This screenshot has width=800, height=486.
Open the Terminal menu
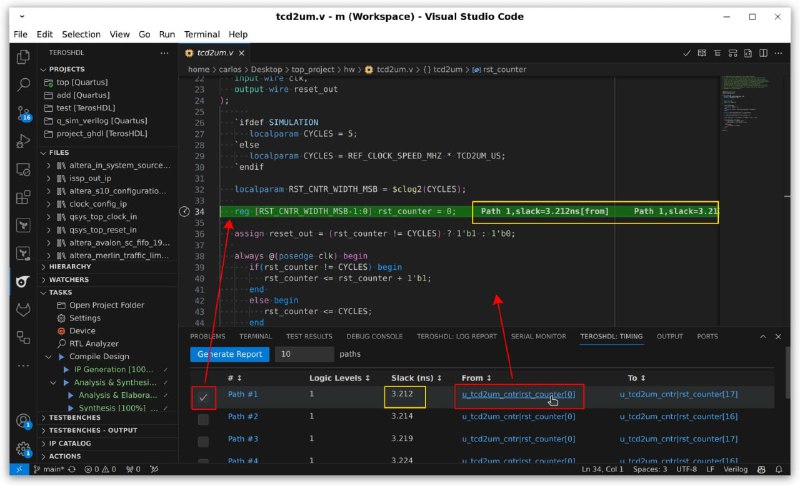202,34
